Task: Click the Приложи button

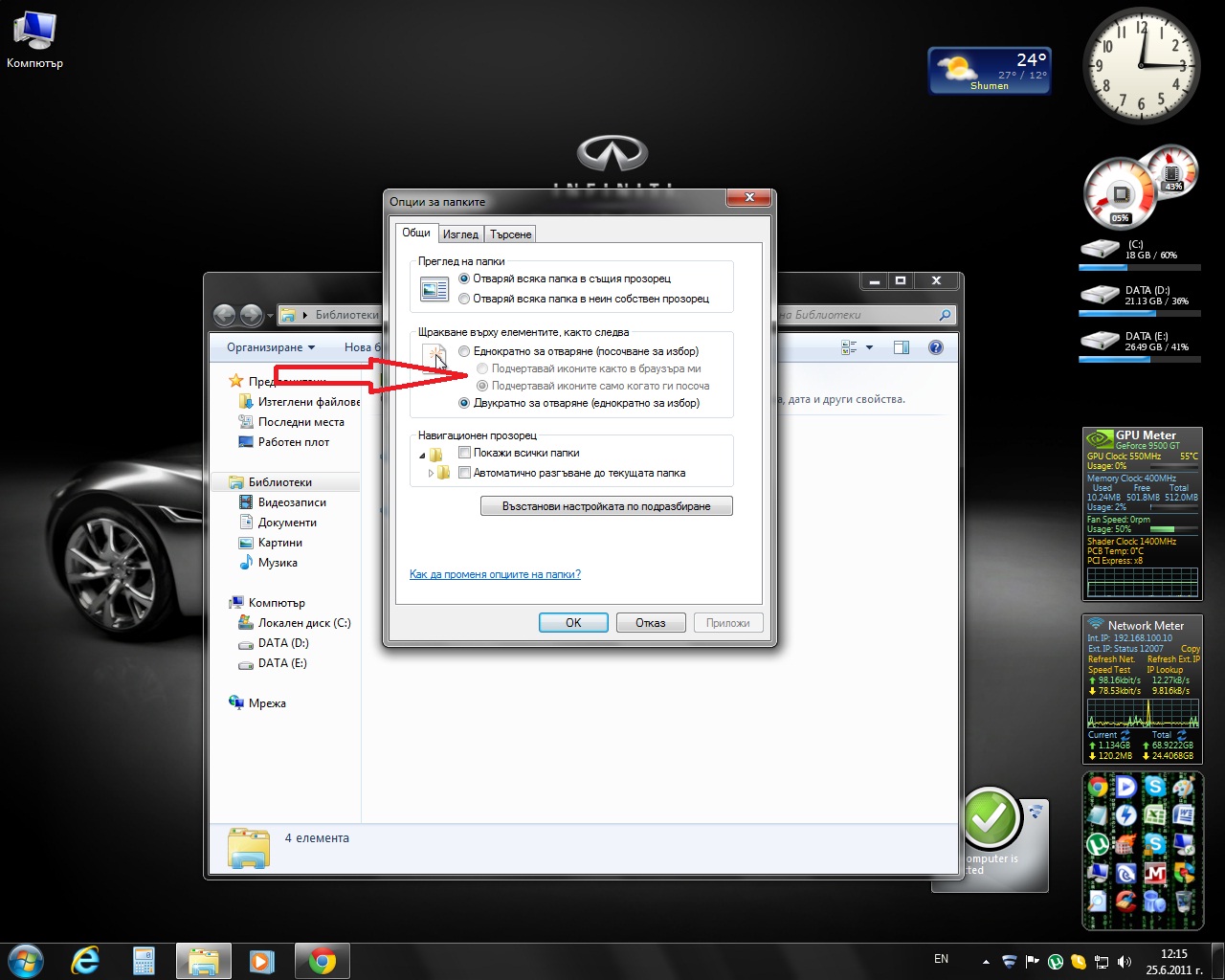Action: pos(728,622)
